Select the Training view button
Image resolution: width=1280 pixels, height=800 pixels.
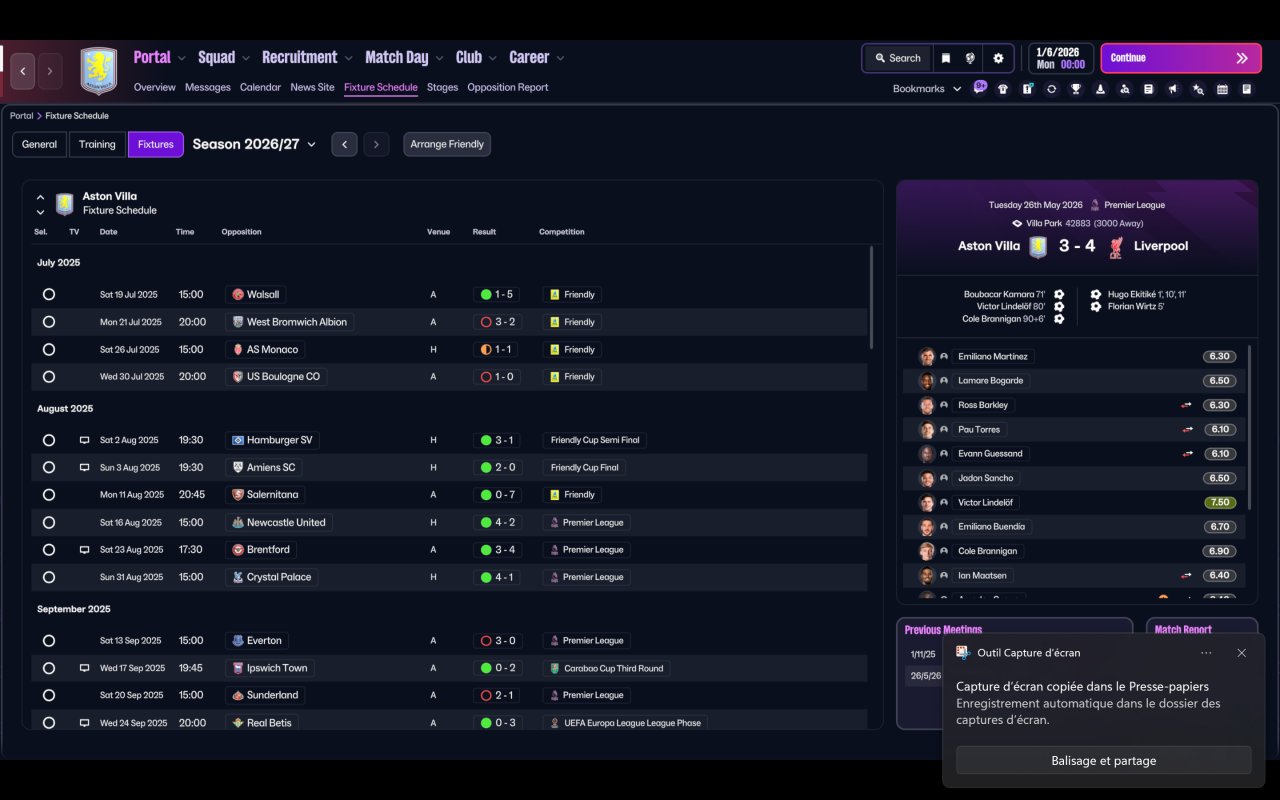click(97, 144)
